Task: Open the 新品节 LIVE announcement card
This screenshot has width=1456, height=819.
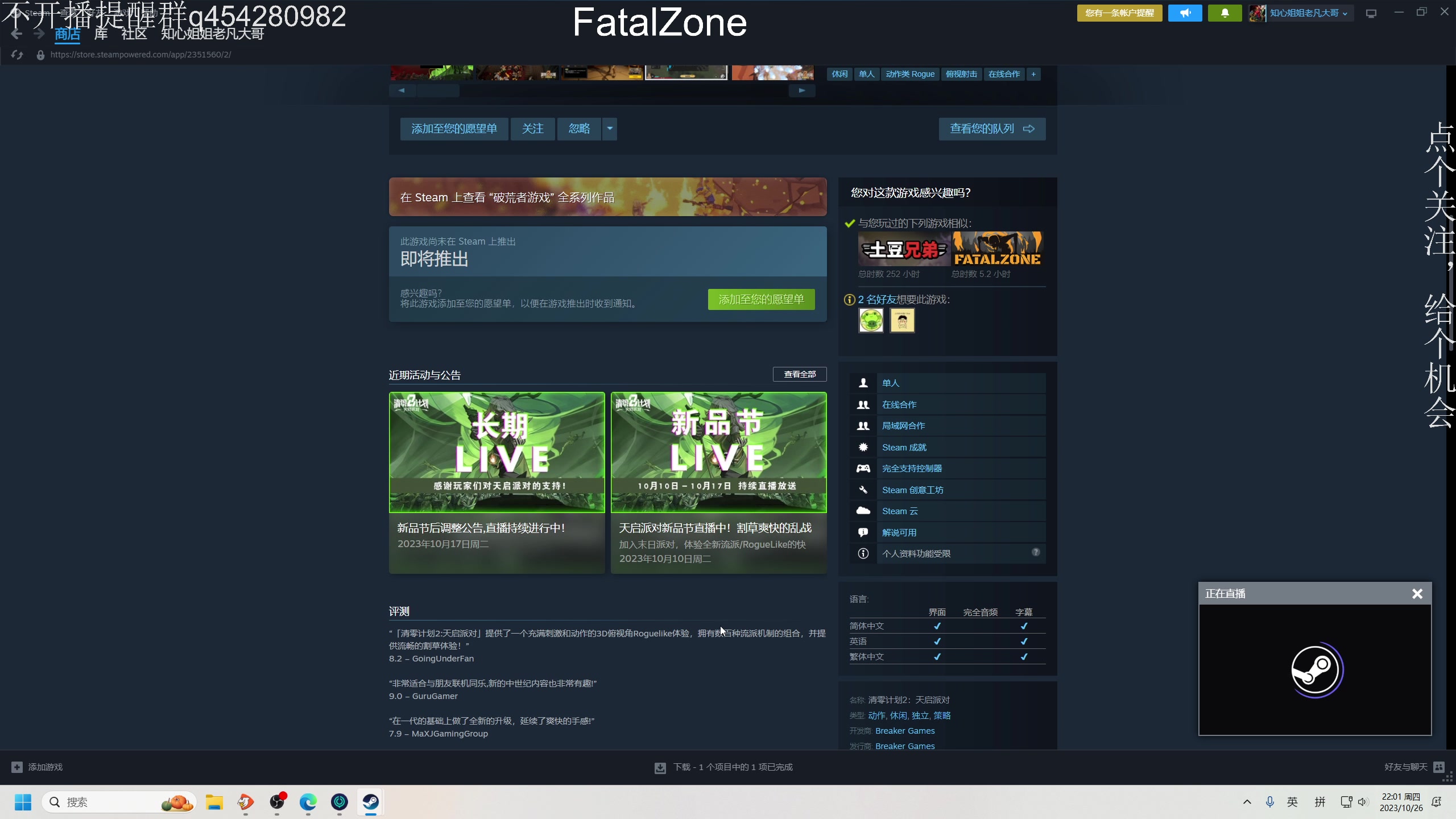Action: [718, 483]
